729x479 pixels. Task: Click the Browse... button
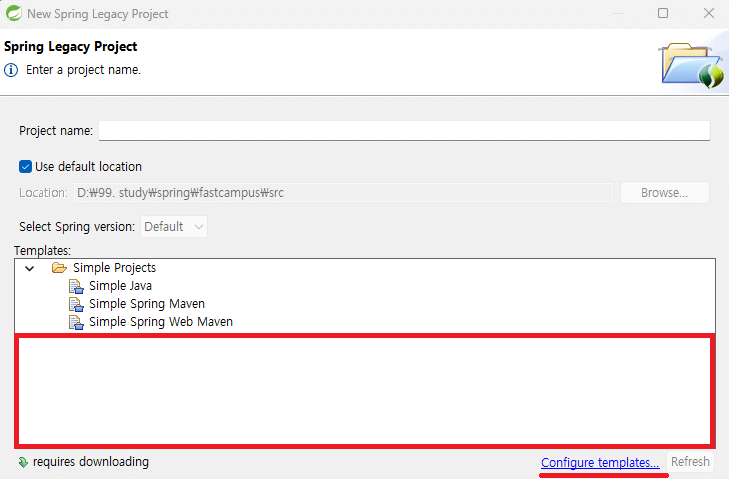click(x=664, y=193)
